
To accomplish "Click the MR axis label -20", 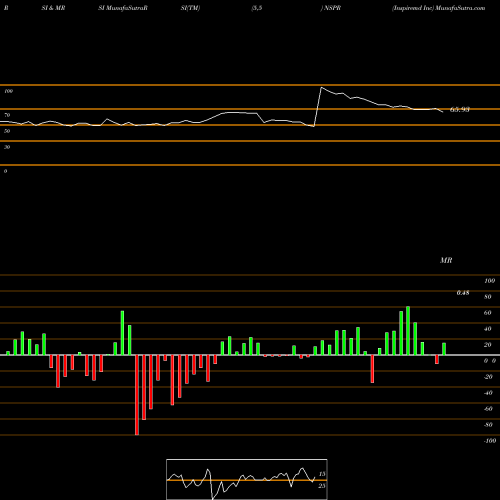I will tap(488, 377).
